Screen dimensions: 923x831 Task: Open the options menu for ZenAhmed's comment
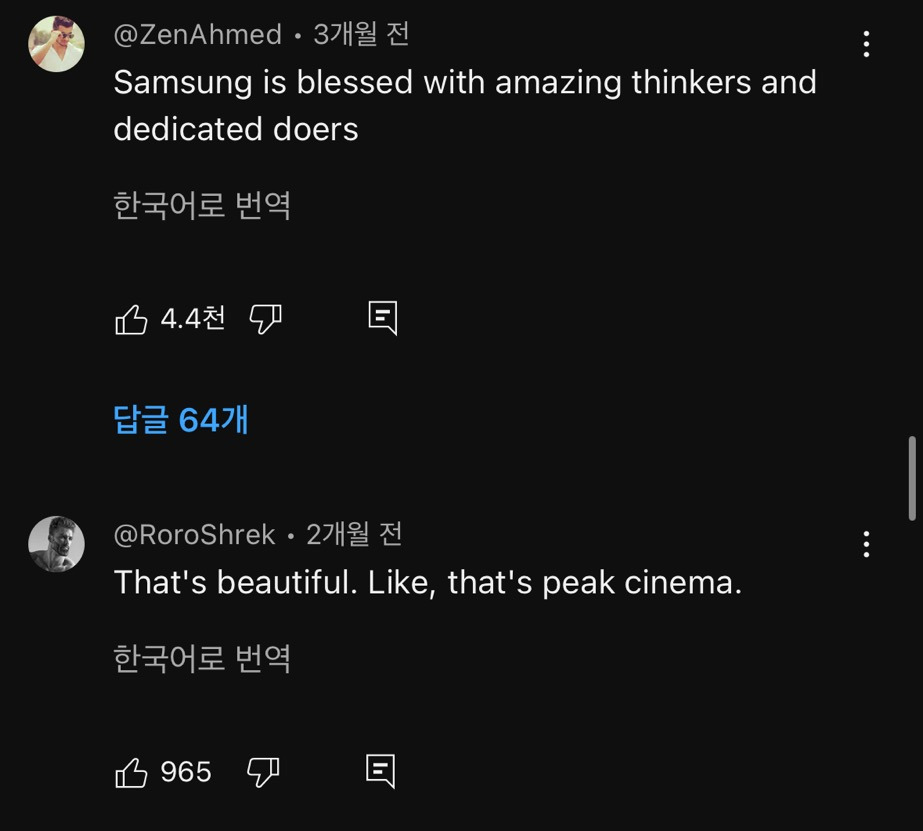(866, 44)
